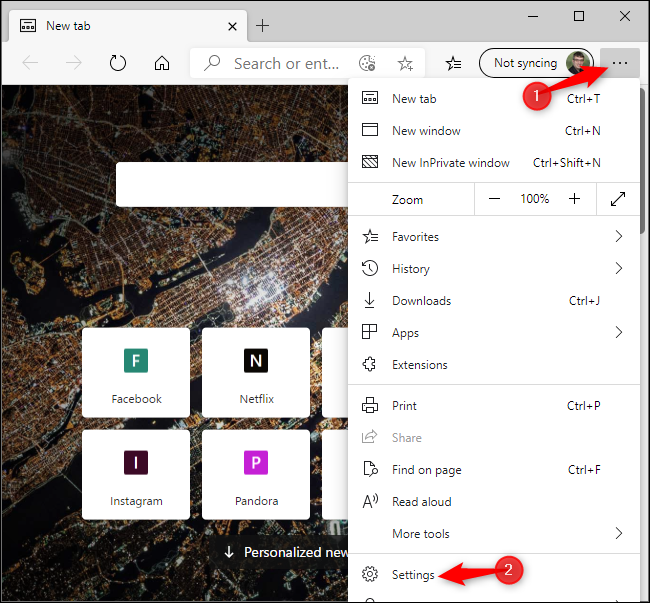The height and width of the screenshot is (603, 650).
Task: Click the search magnifier icon in address bar
Action: [212, 63]
